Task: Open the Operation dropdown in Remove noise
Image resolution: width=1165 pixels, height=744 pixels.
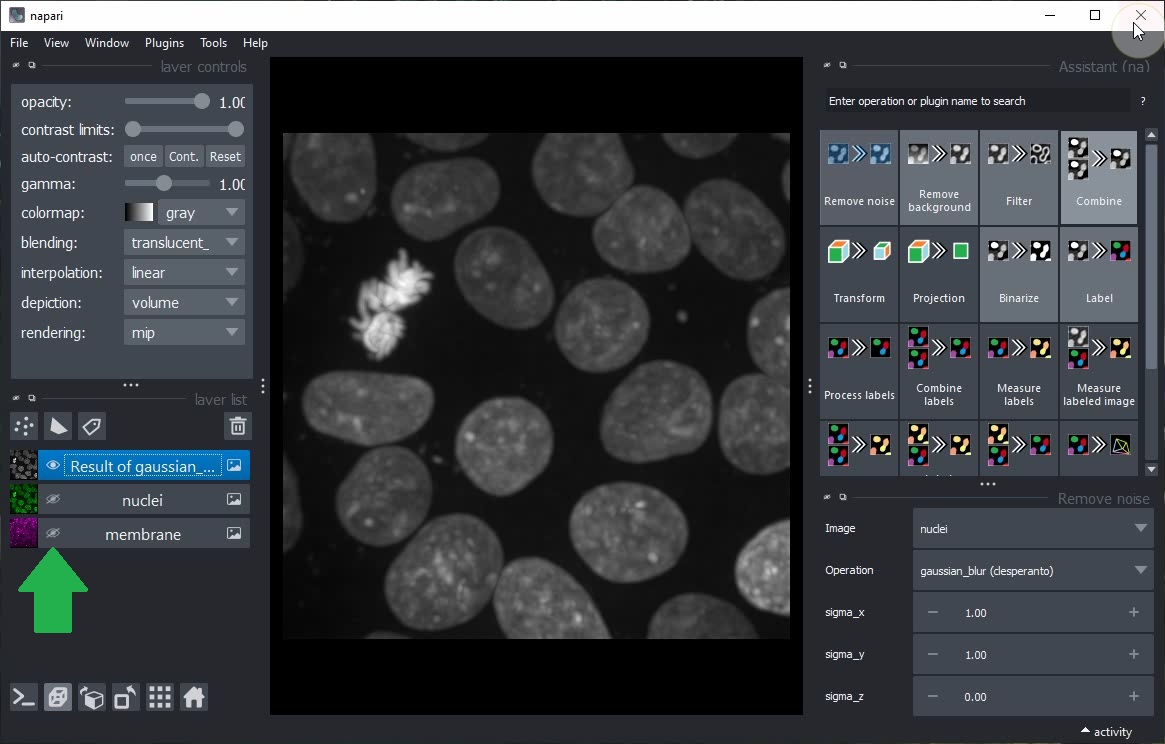Action: [x=1033, y=571]
